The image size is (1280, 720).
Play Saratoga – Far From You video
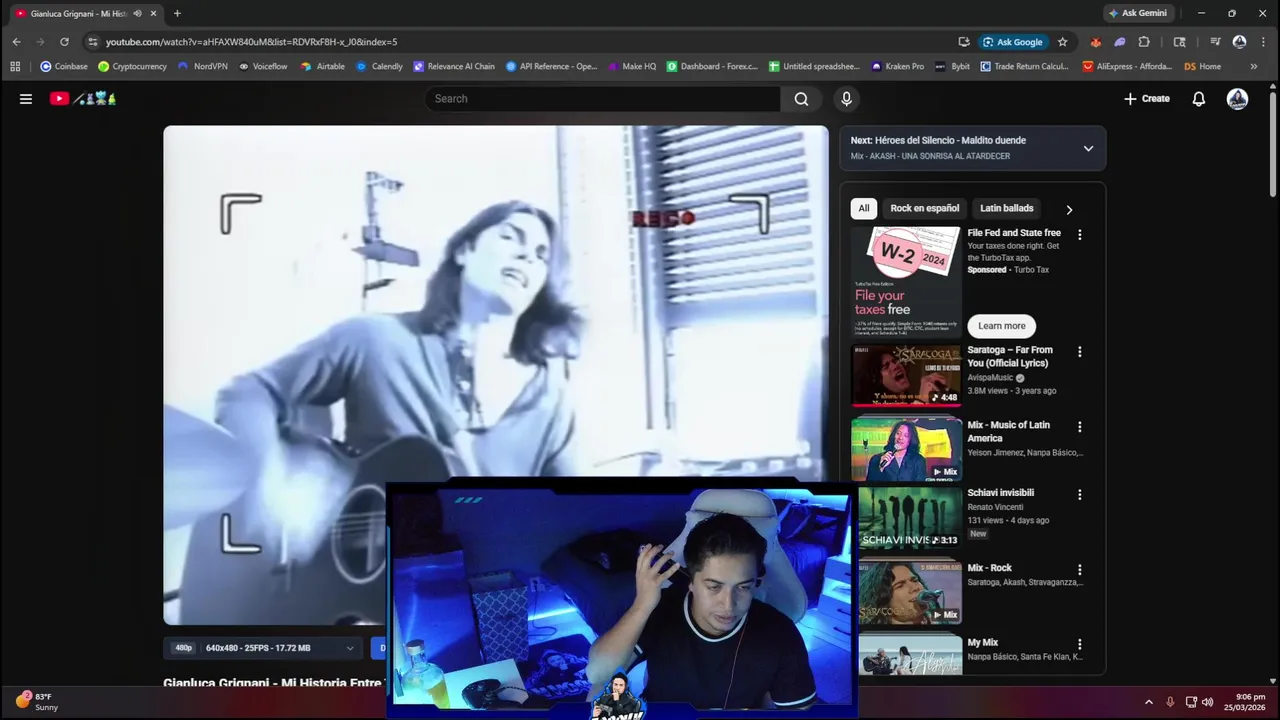(x=906, y=375)
